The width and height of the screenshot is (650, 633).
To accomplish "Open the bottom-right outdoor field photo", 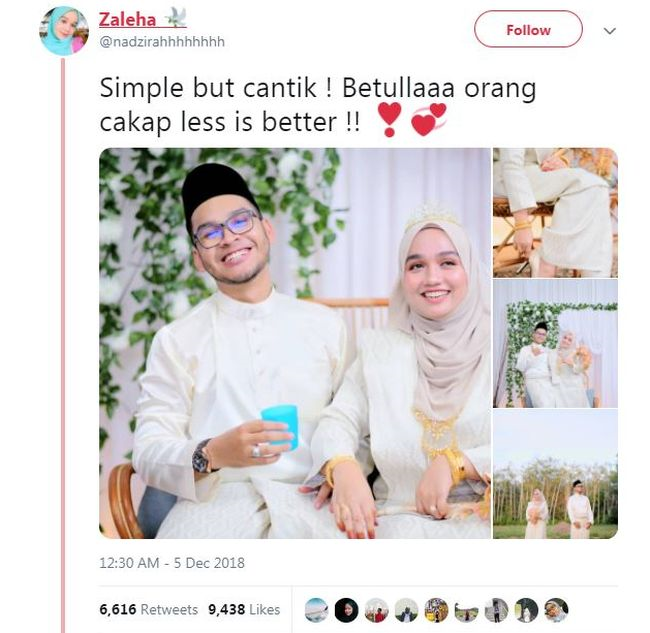I will point(555,474).
